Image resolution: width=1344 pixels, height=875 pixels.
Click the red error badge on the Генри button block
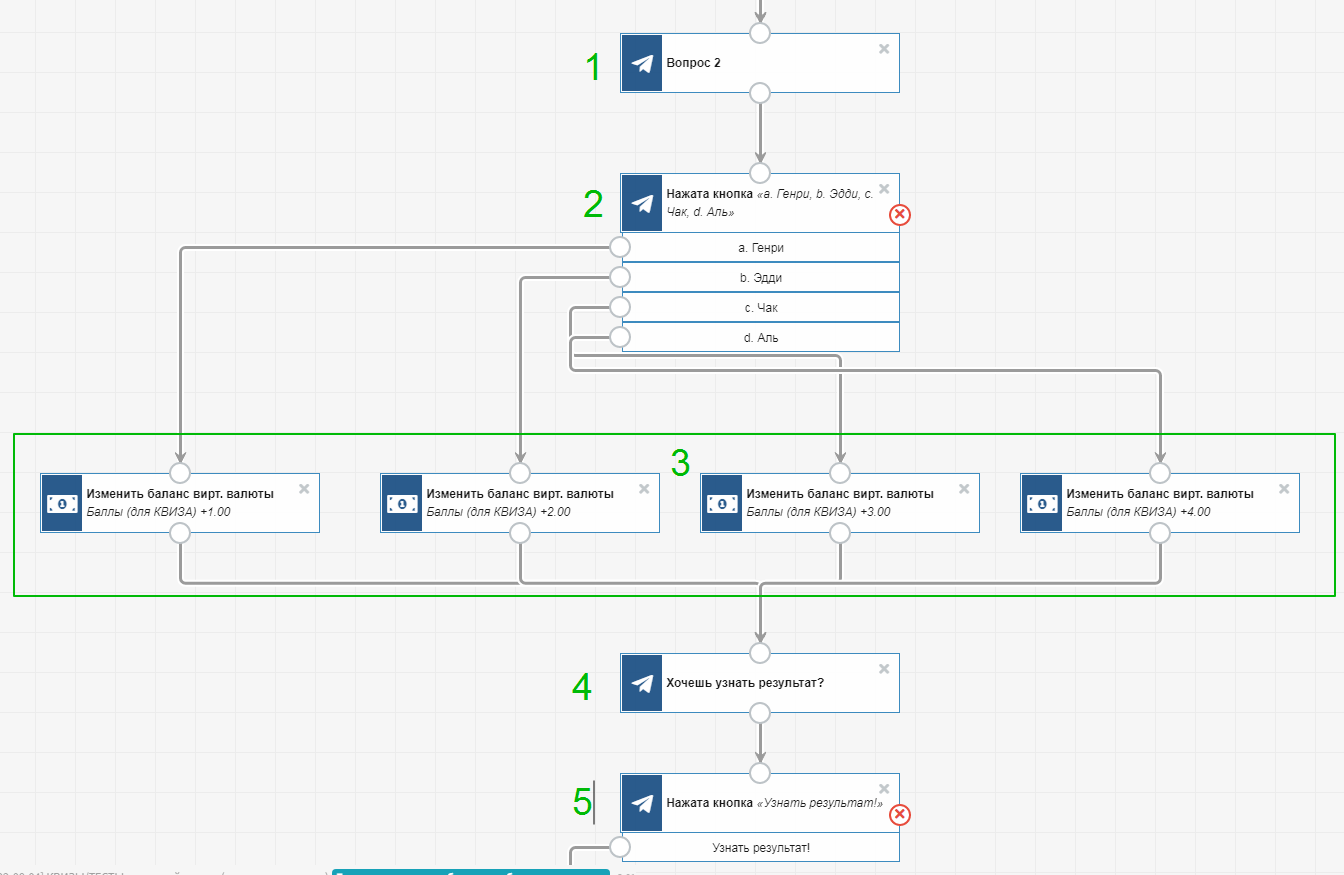pos(900,214)
